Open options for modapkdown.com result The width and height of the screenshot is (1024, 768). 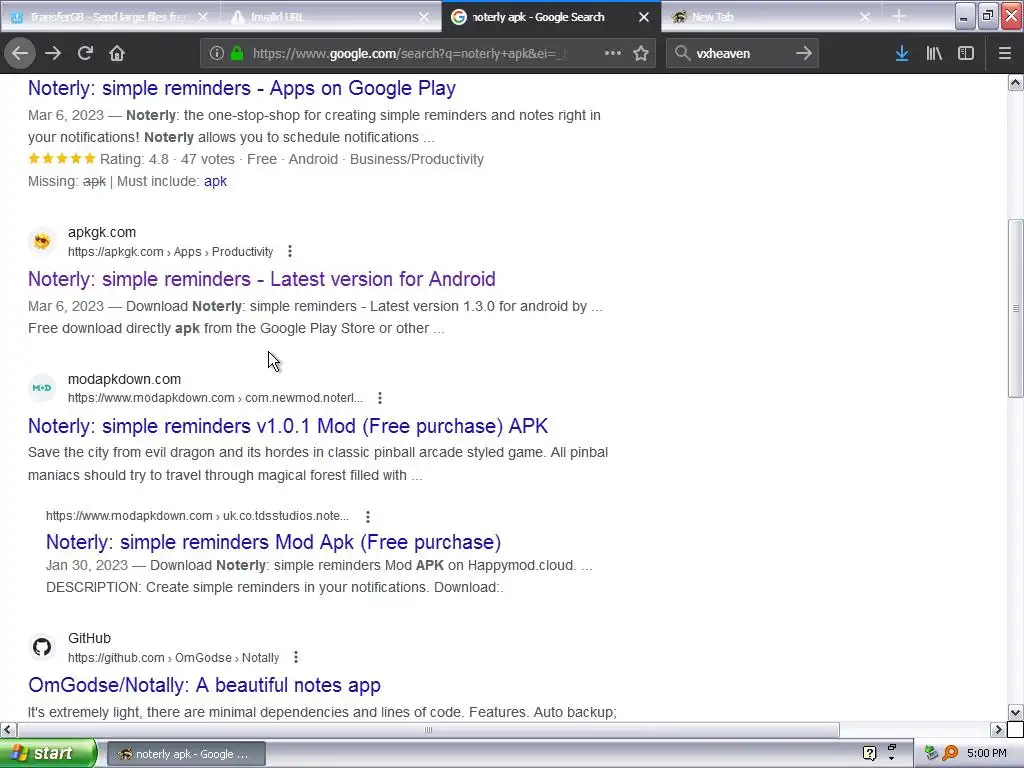point(380,398)
